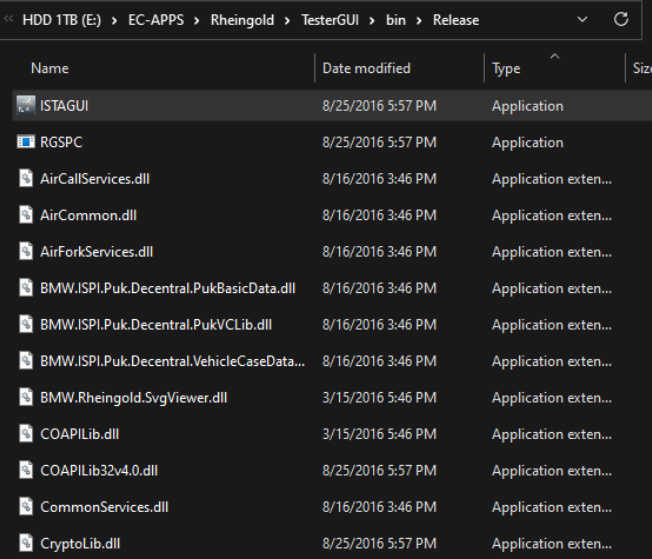This screenshot has height=559, width=652.
Task: Click the COAPILib32v4.0.dll file icon
Action: point(26,471)
